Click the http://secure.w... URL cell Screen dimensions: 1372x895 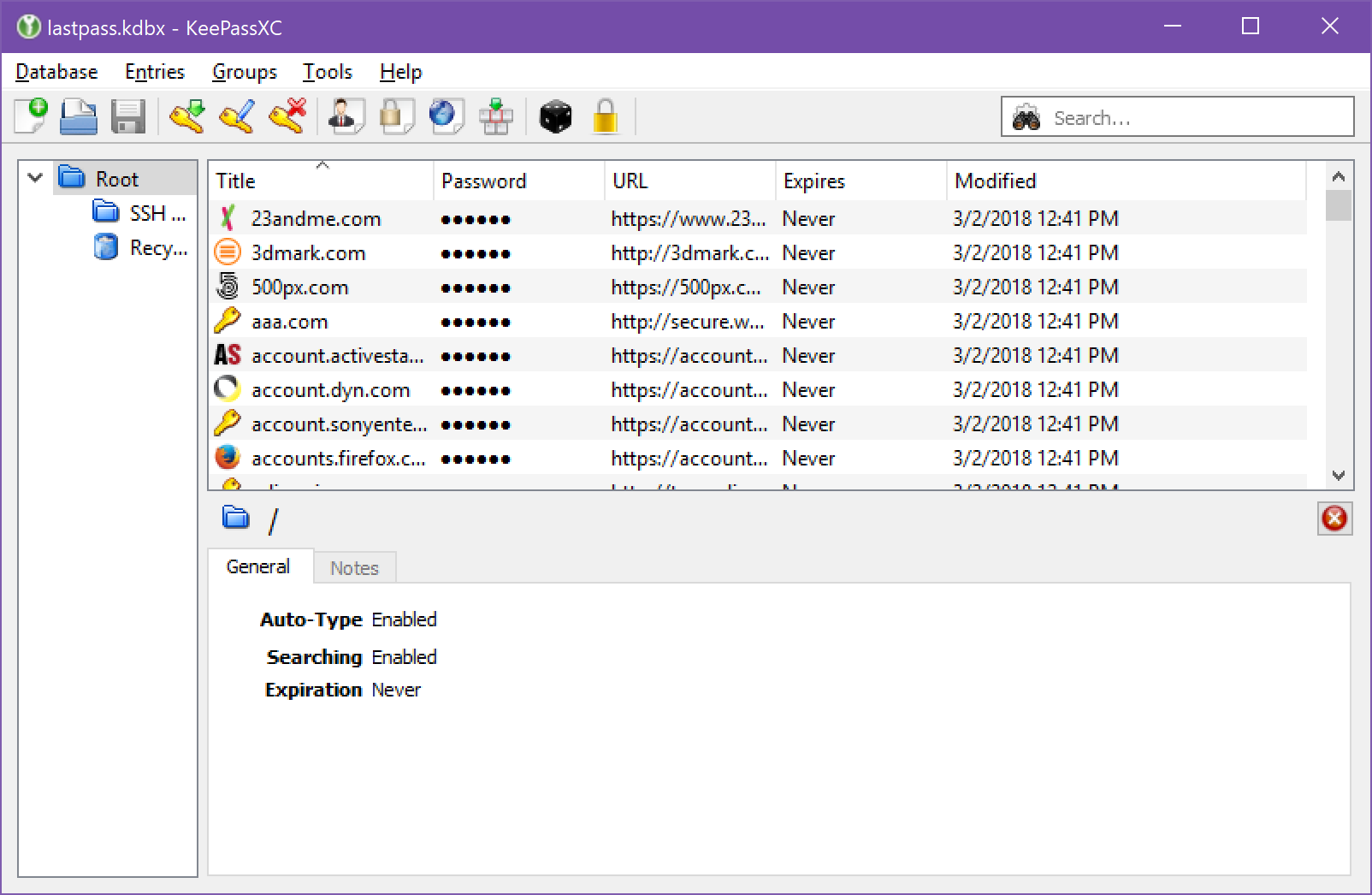click(x=687, y=322)
